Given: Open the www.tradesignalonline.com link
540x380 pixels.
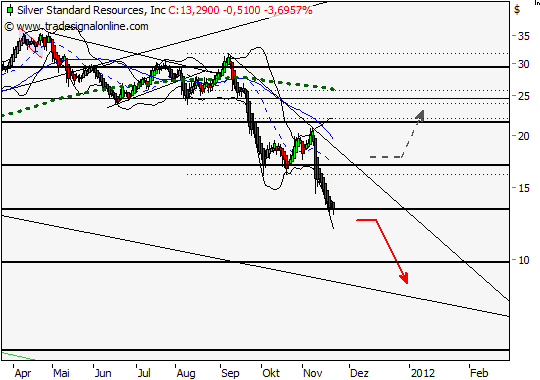Looking at the screenshot, I should tap(82, 27).
